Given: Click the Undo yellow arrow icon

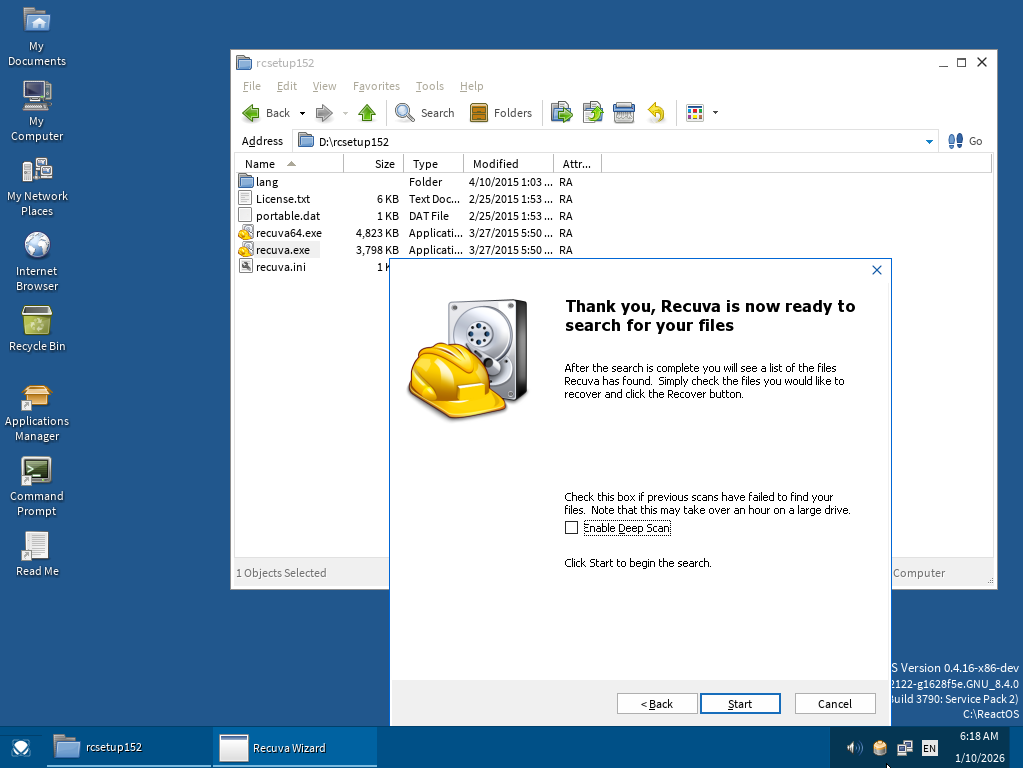Looking at the screenshot, I should click(x=656, y=113).
